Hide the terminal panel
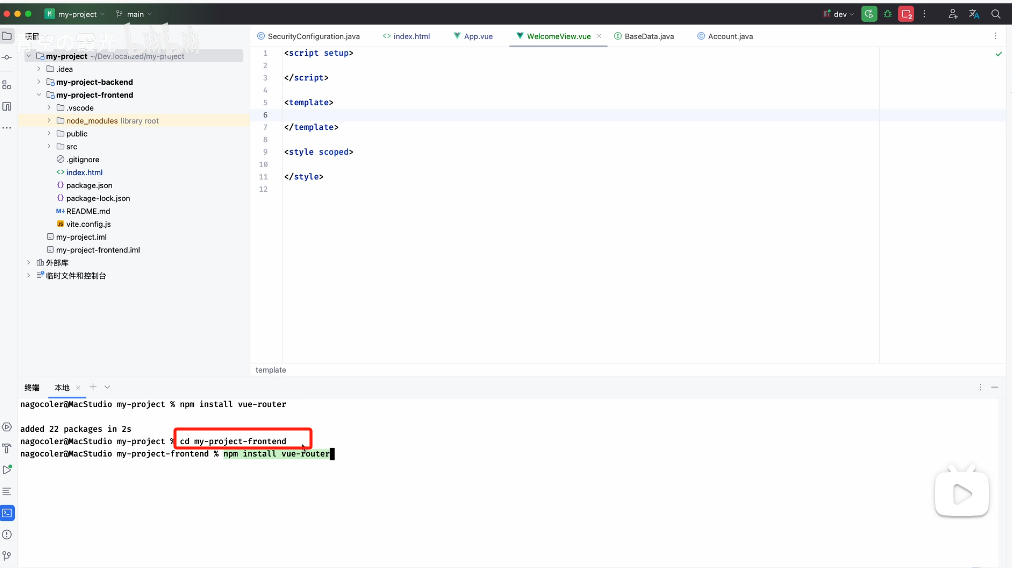Screen dimensions: 1012x568 tap(995, 387)
